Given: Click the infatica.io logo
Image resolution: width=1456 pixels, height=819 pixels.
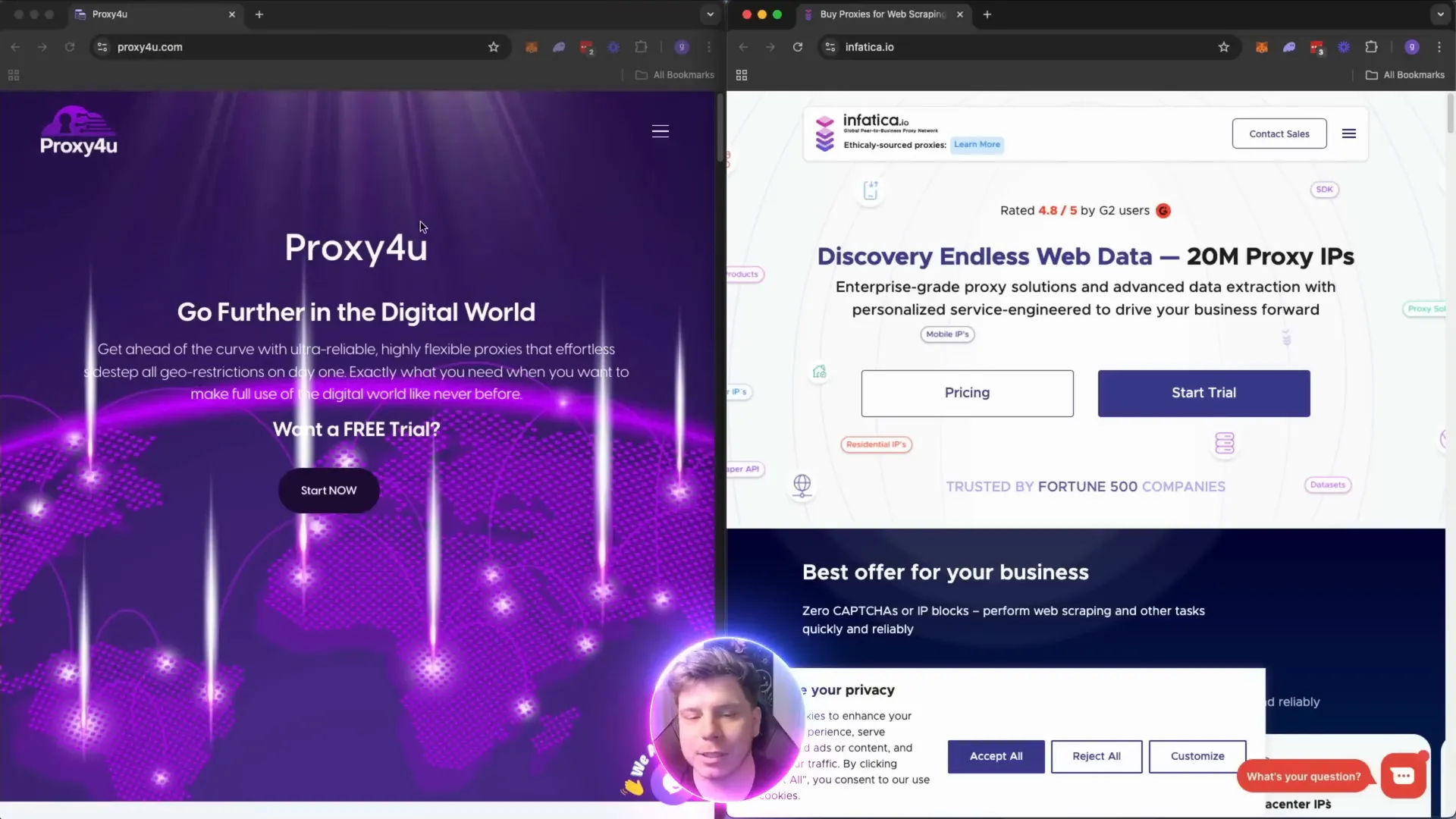Looking at the screenshot, I should click(877, 133).
